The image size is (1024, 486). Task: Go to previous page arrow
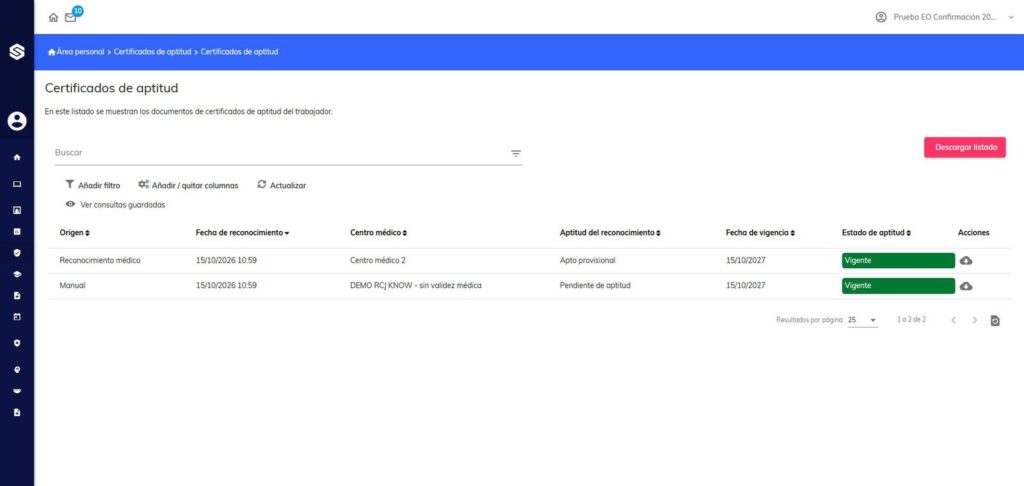click(953, 320)
